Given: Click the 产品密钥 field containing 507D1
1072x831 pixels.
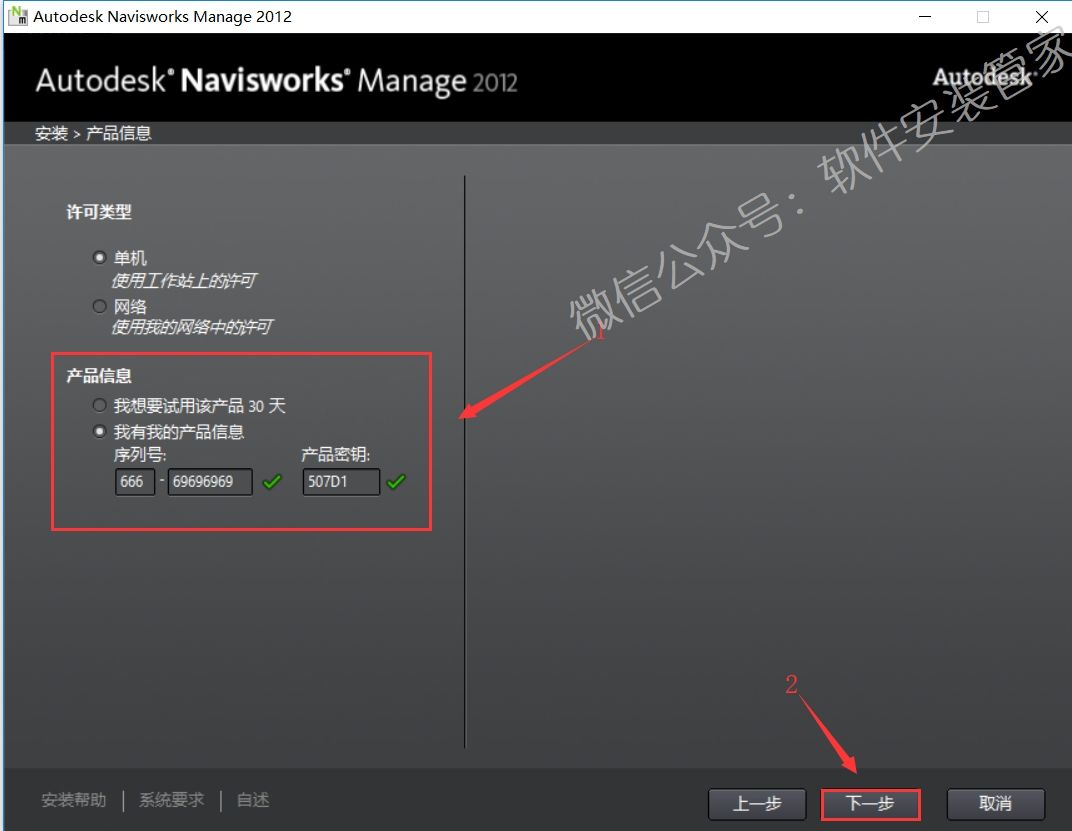Looking at the screenshot, I should (x=341, y=482).
